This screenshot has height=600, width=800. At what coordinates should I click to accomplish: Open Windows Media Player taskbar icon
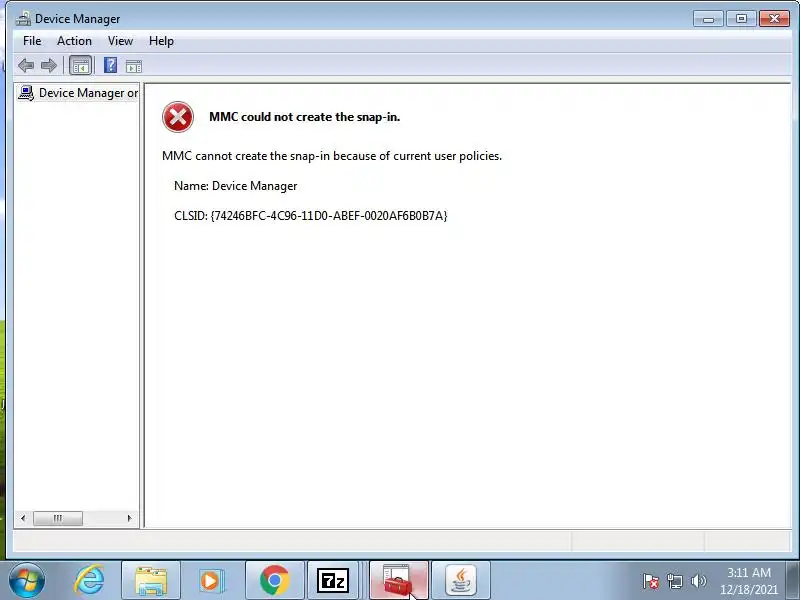(x=210, y=580)
